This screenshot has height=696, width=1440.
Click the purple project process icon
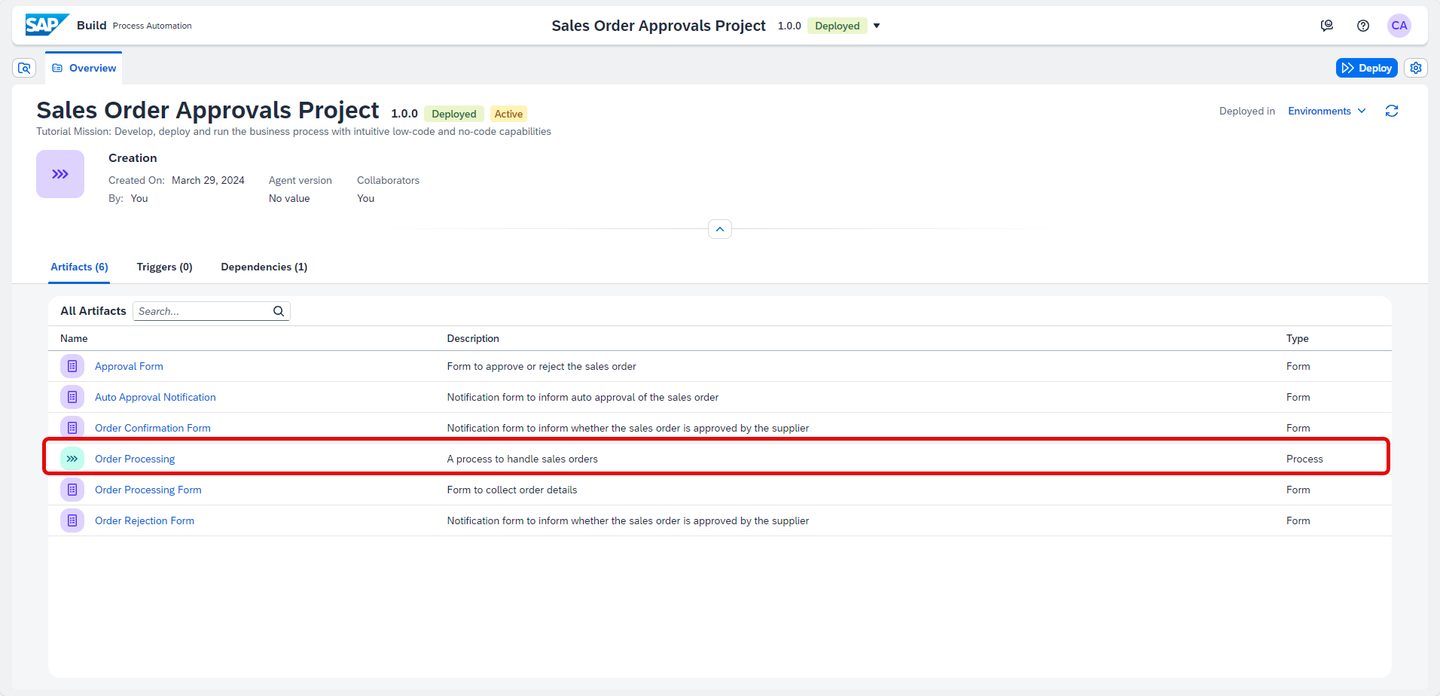[60, 174]
